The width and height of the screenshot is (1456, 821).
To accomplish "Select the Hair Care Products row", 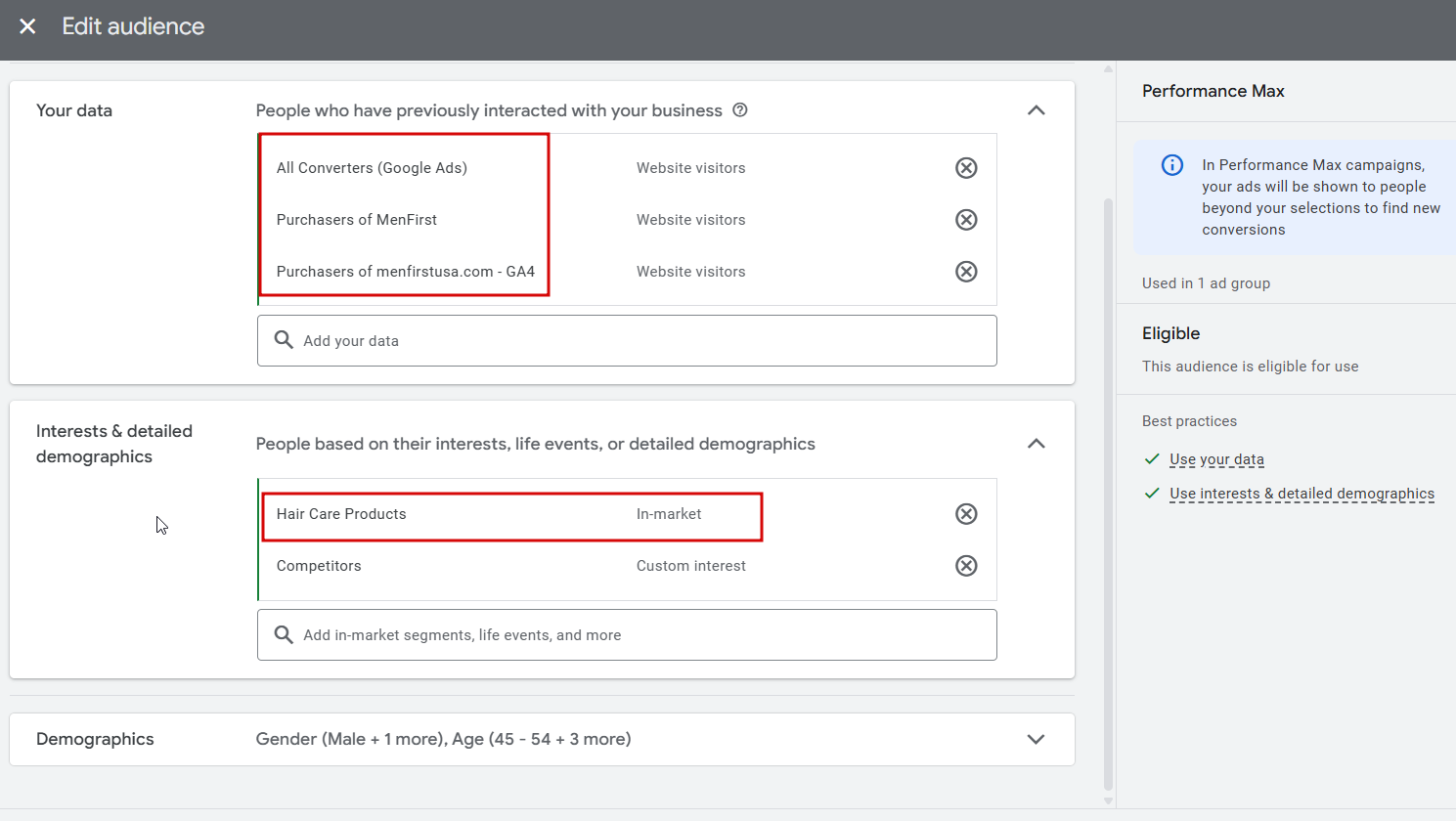I will point(627,514).
